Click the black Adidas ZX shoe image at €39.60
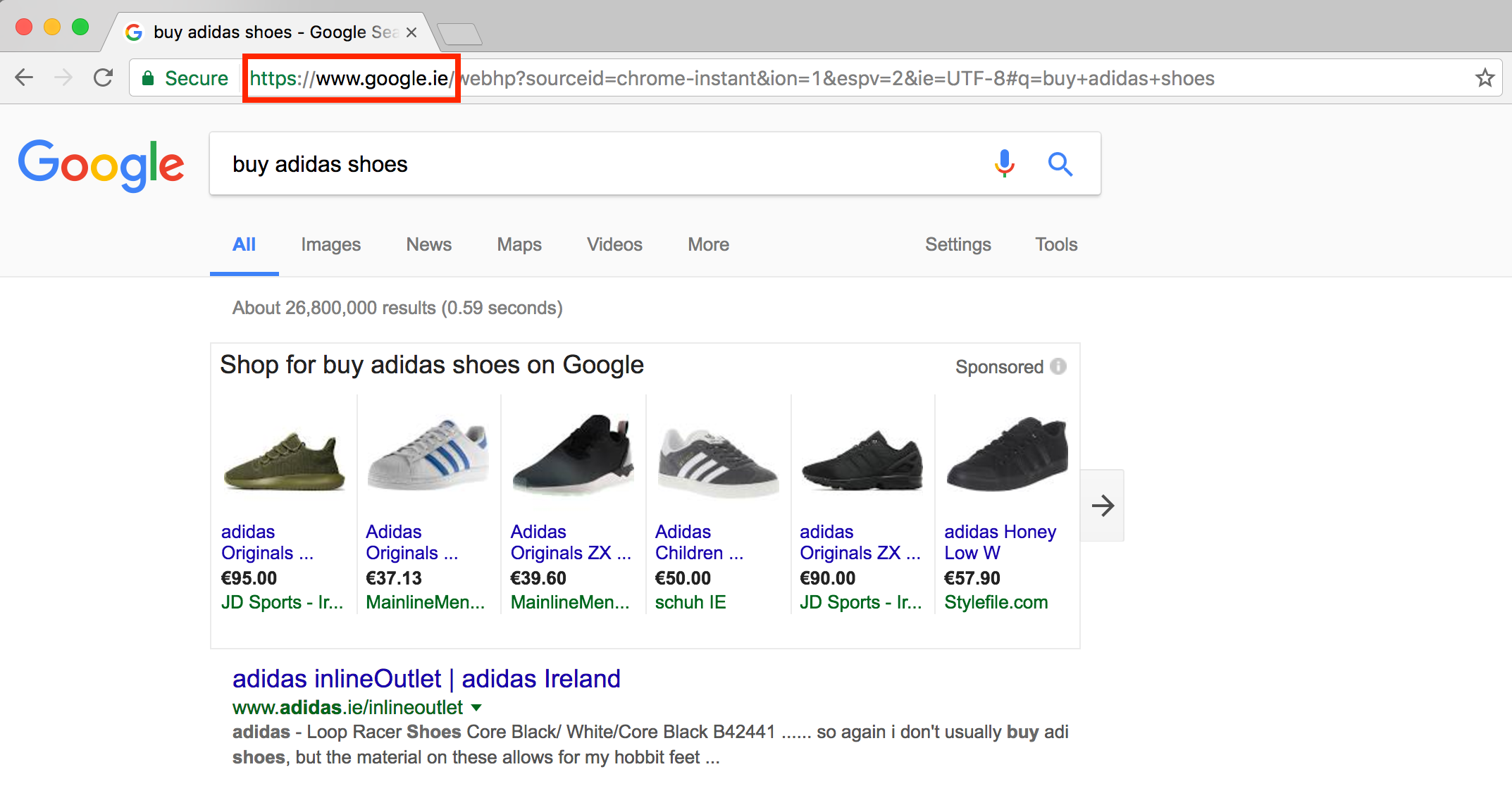The image size is (1512, 786). tap(573, 454)
